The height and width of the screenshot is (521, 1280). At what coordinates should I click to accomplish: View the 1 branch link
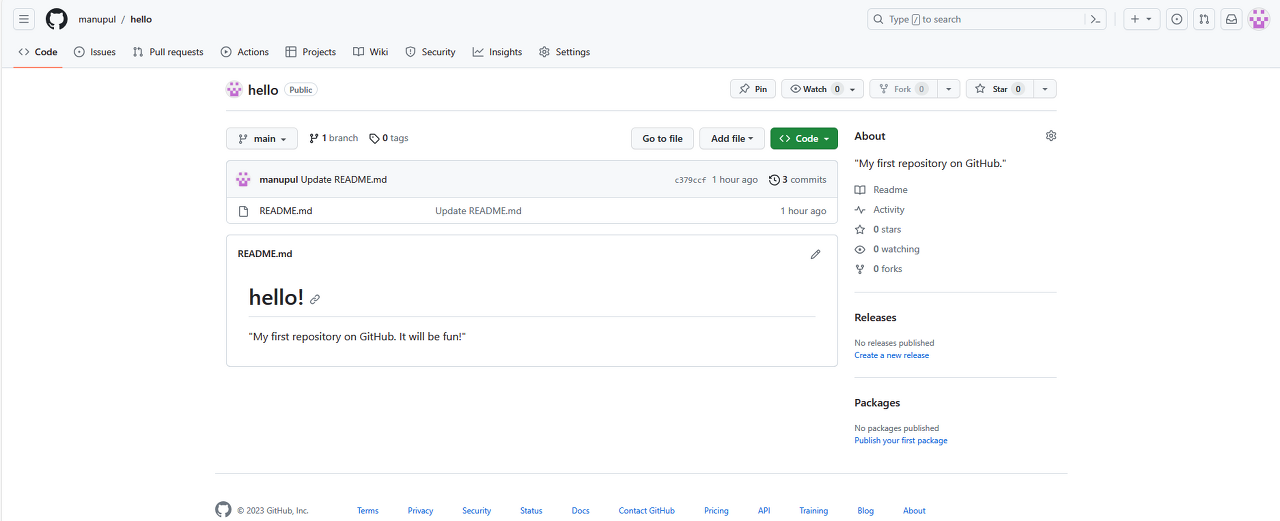click(333, 138)
